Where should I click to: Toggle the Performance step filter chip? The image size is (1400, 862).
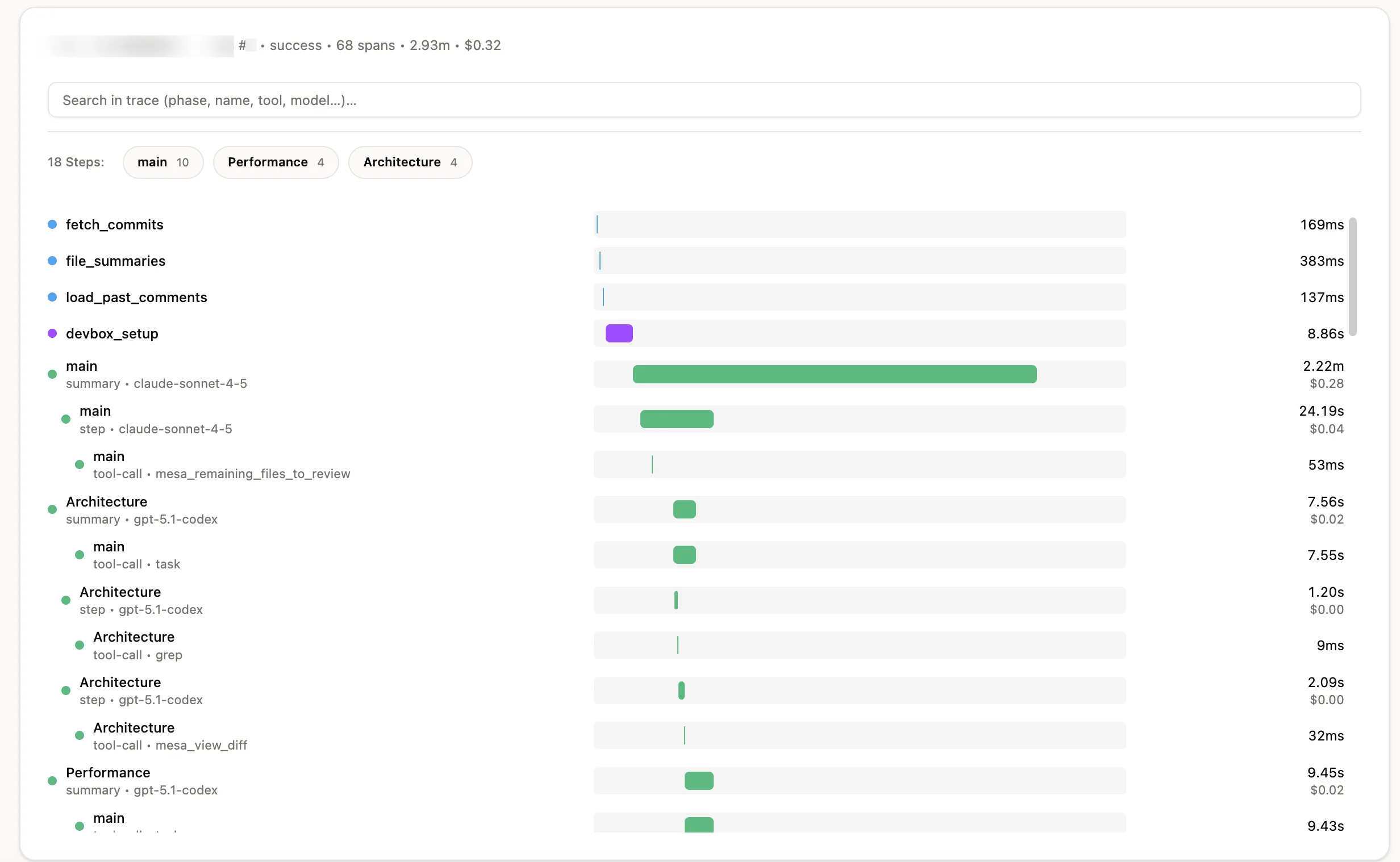point(276,162)
